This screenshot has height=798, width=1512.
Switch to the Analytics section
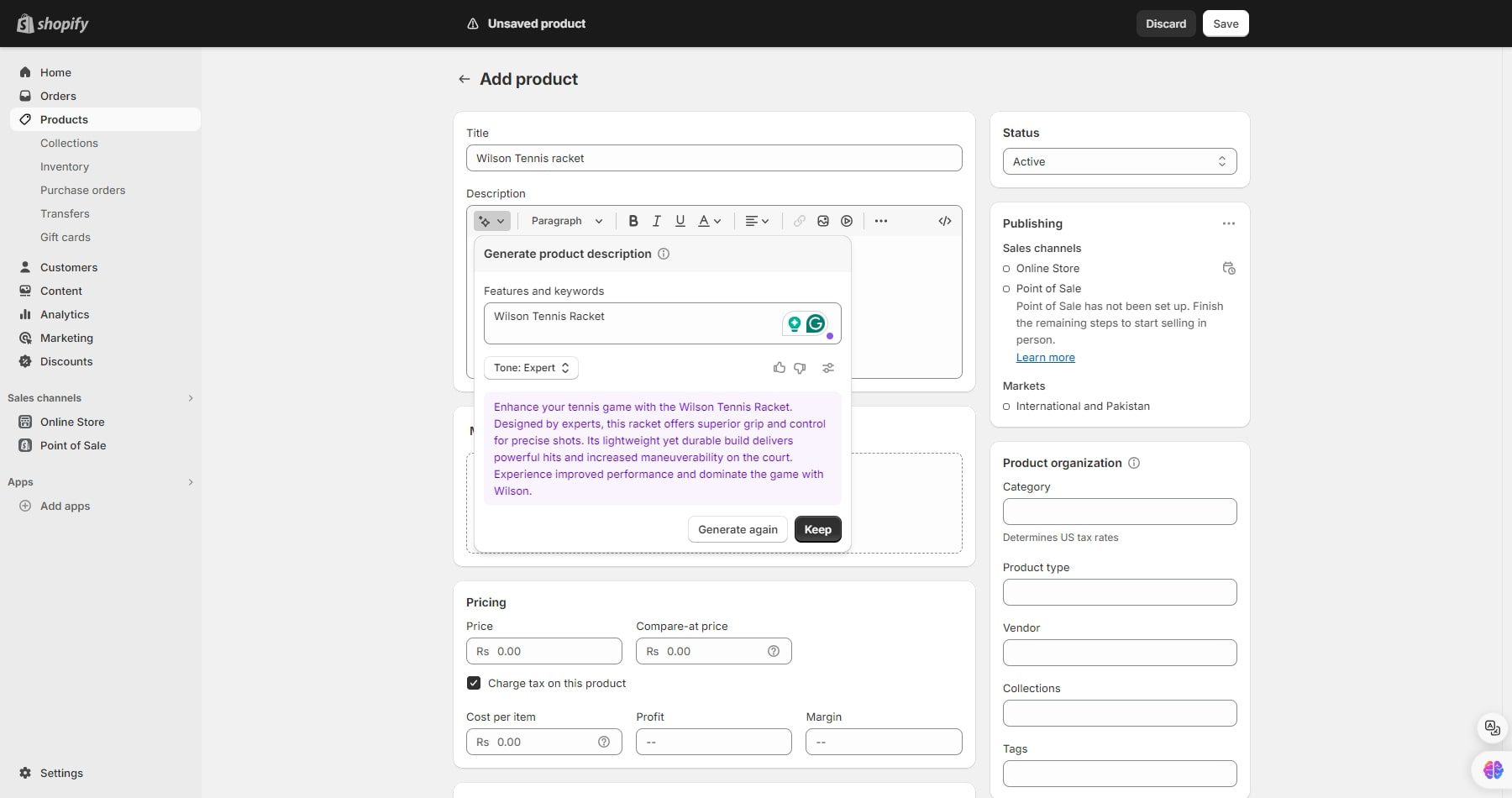pyautogui.click(x=65, y=314)
